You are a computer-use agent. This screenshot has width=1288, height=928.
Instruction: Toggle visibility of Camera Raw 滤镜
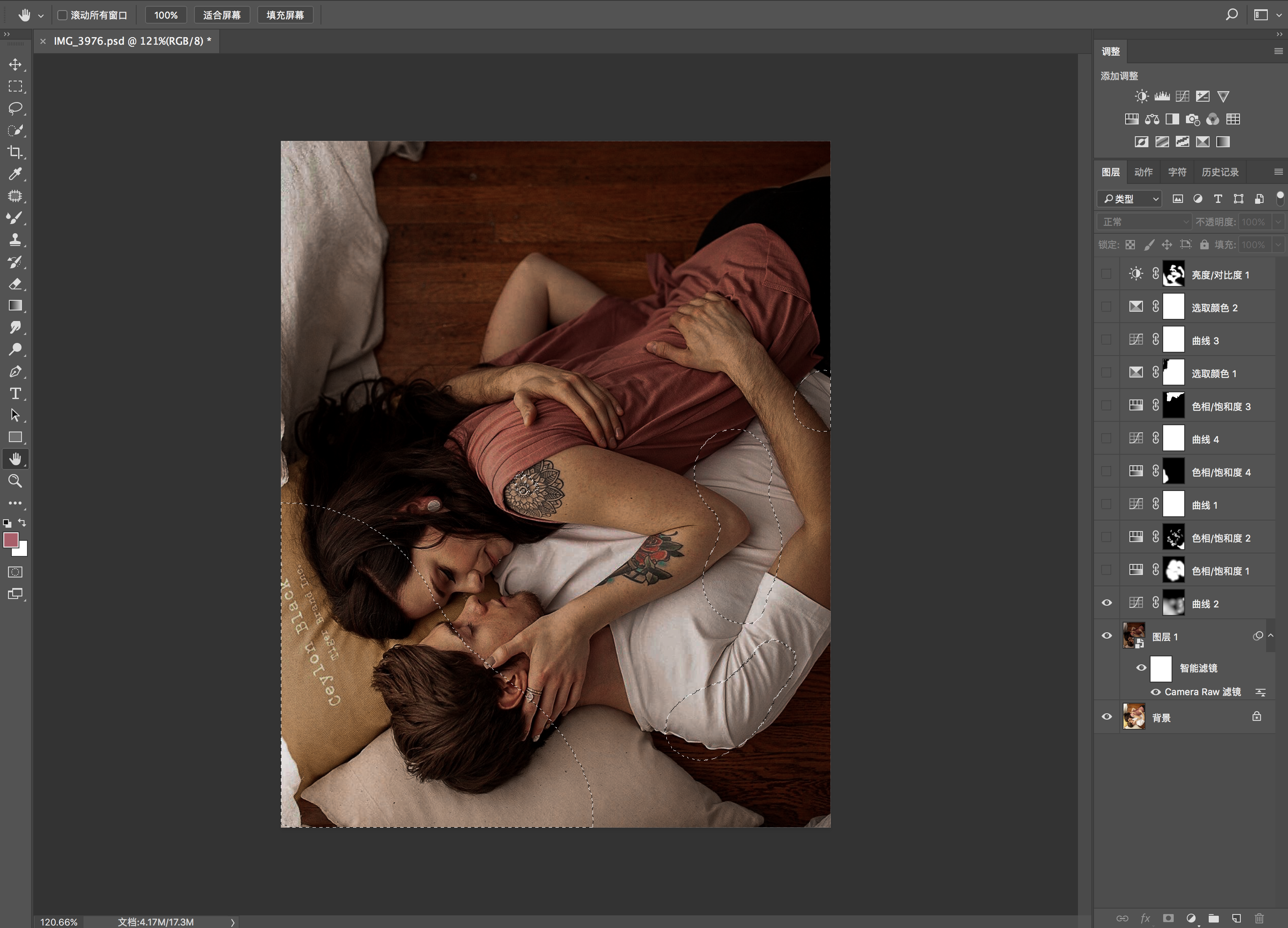click(1155, 692)
